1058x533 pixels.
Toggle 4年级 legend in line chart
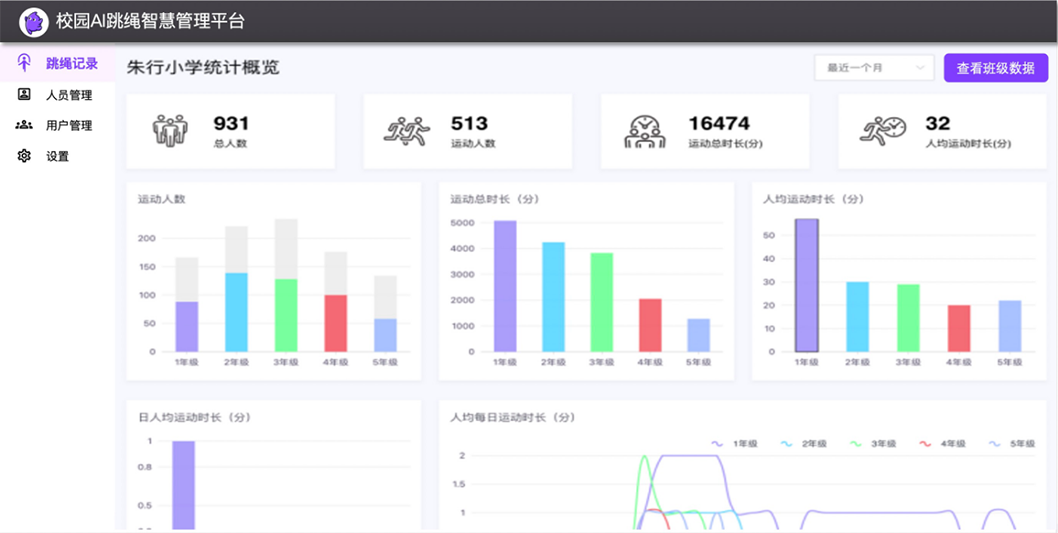click(x=943, y=443)
